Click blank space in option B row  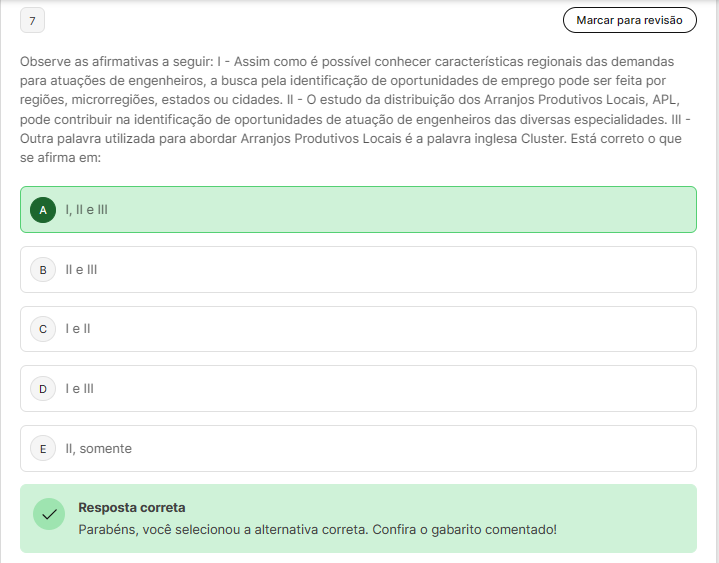pos(400,270)
